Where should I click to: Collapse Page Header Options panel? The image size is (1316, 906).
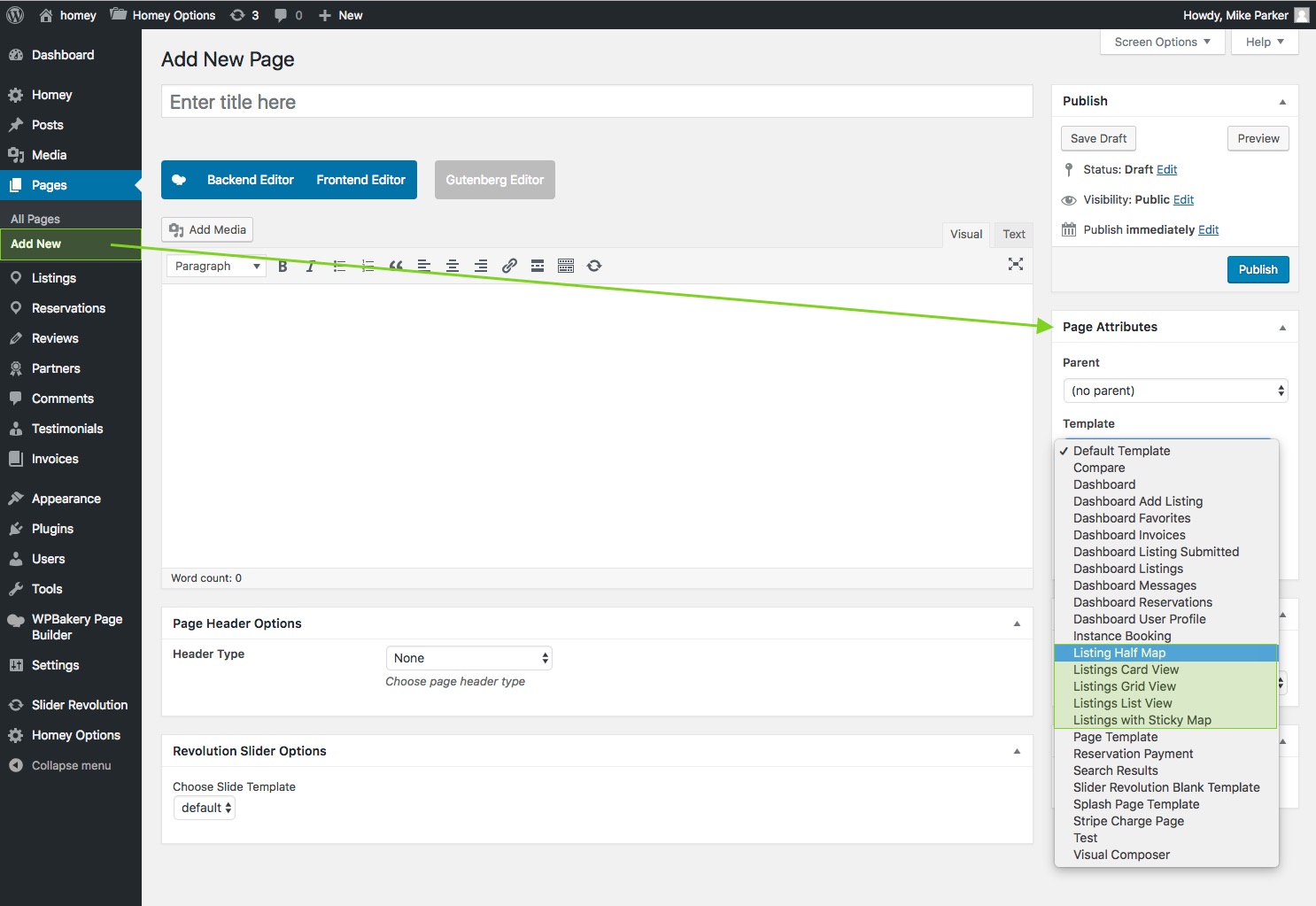pyautogui.click(x=1017, y=623)
